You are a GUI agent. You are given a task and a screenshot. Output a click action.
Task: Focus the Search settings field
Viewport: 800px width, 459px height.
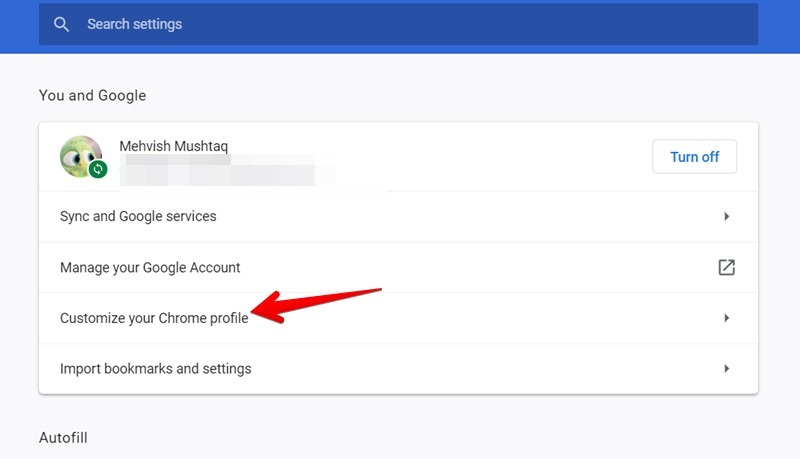click(398, 24)
